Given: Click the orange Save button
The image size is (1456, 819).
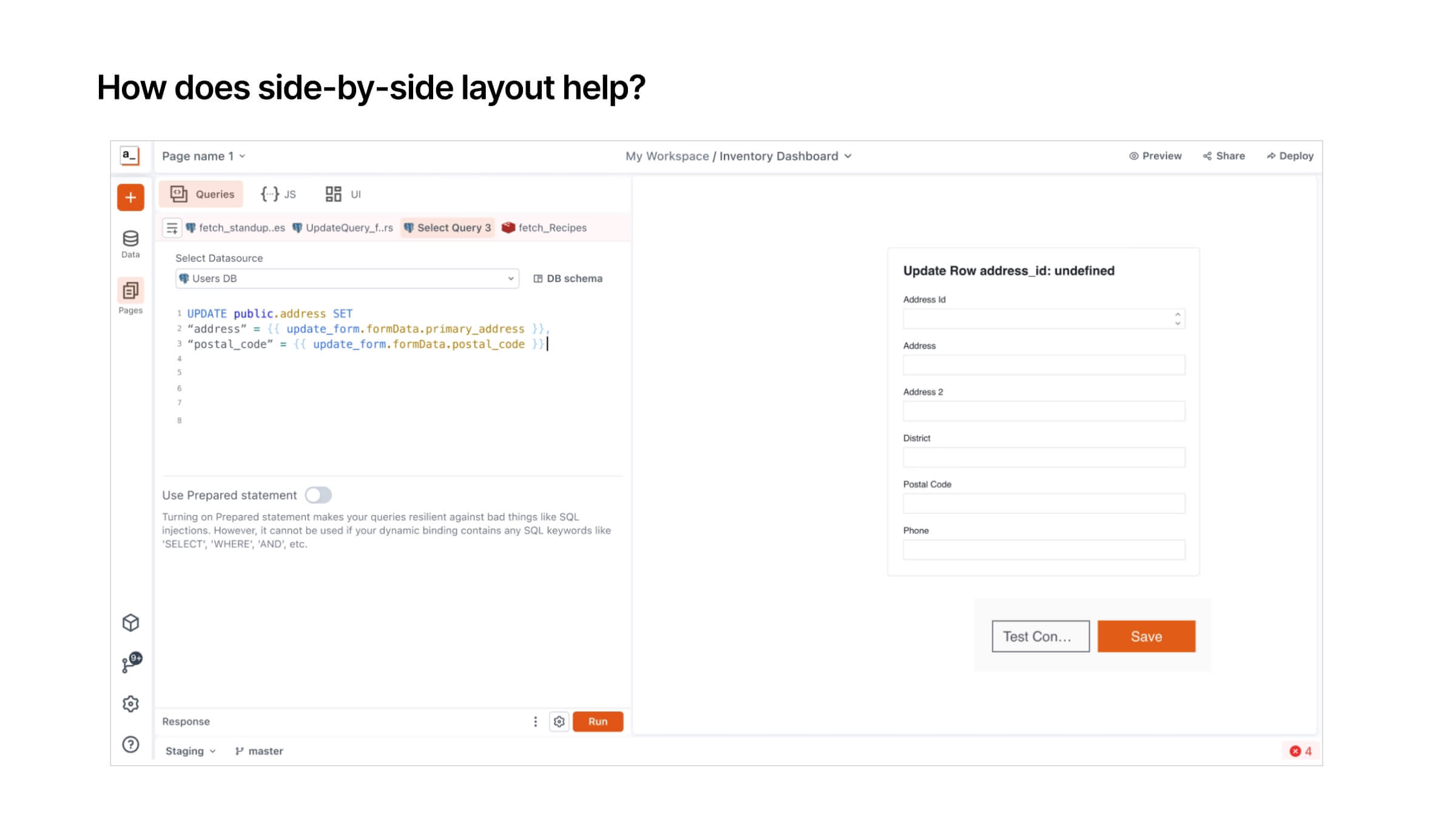Looking at the screenshot, I should (x=1146, y=636).
